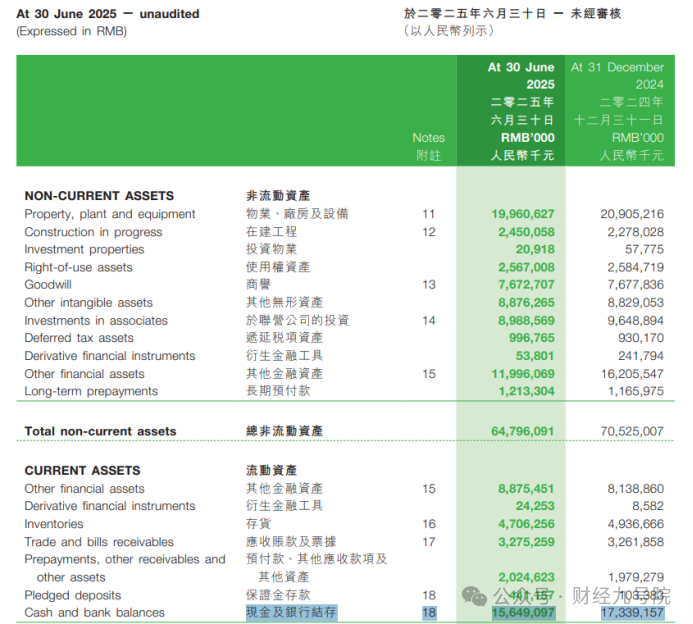The image size is (693, 624).
Task: Click note number 13 for Goodwill
Action: (429, 285)
